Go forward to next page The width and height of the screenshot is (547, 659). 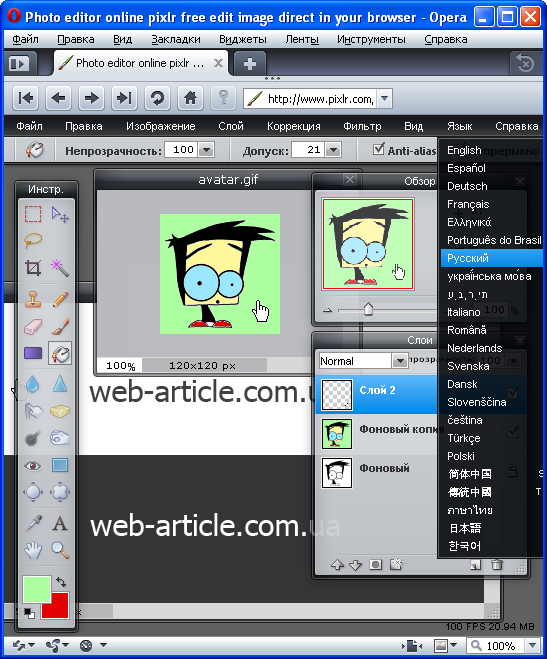point(91,98)
